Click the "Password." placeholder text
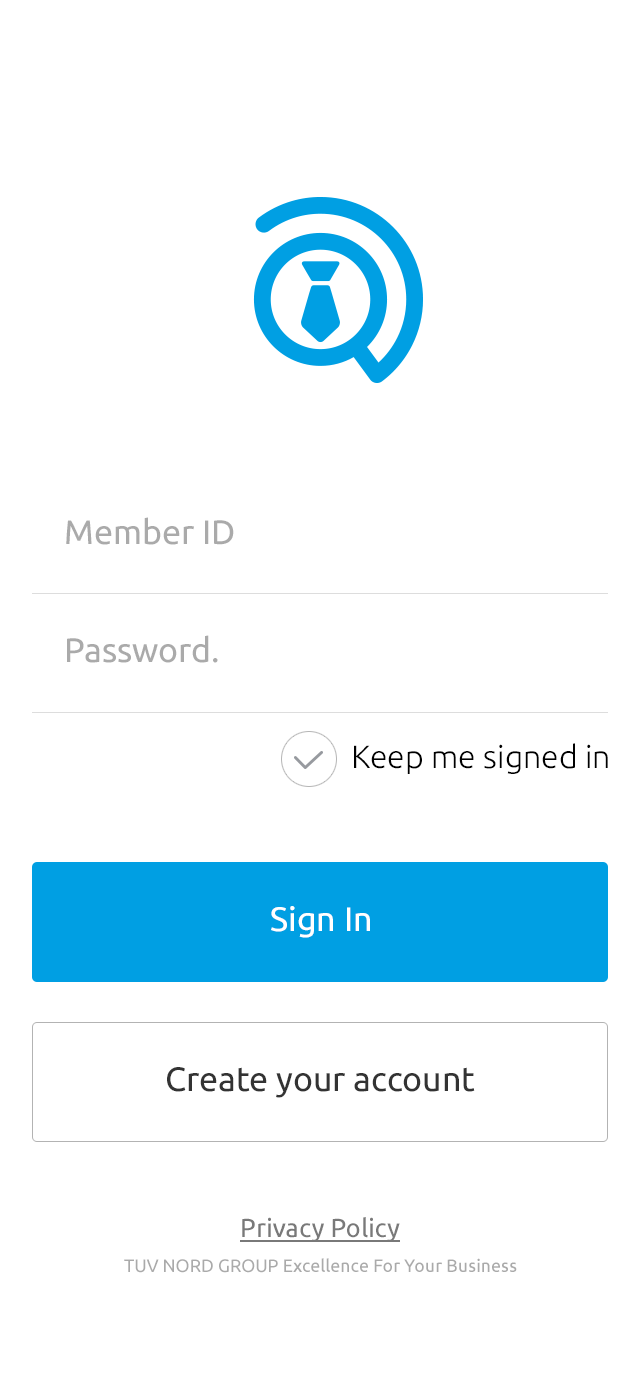Viewport: 640px width, 1387px height. (x=141, y=651)
